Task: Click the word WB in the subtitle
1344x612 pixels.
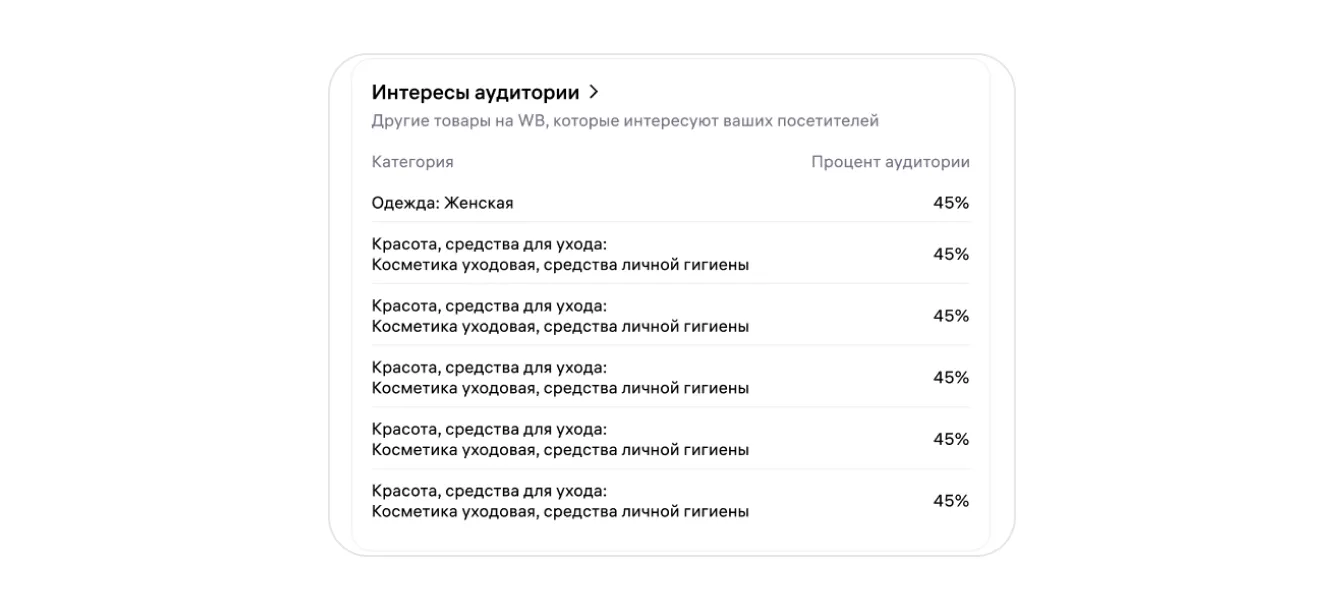Action: click(530, 121)
